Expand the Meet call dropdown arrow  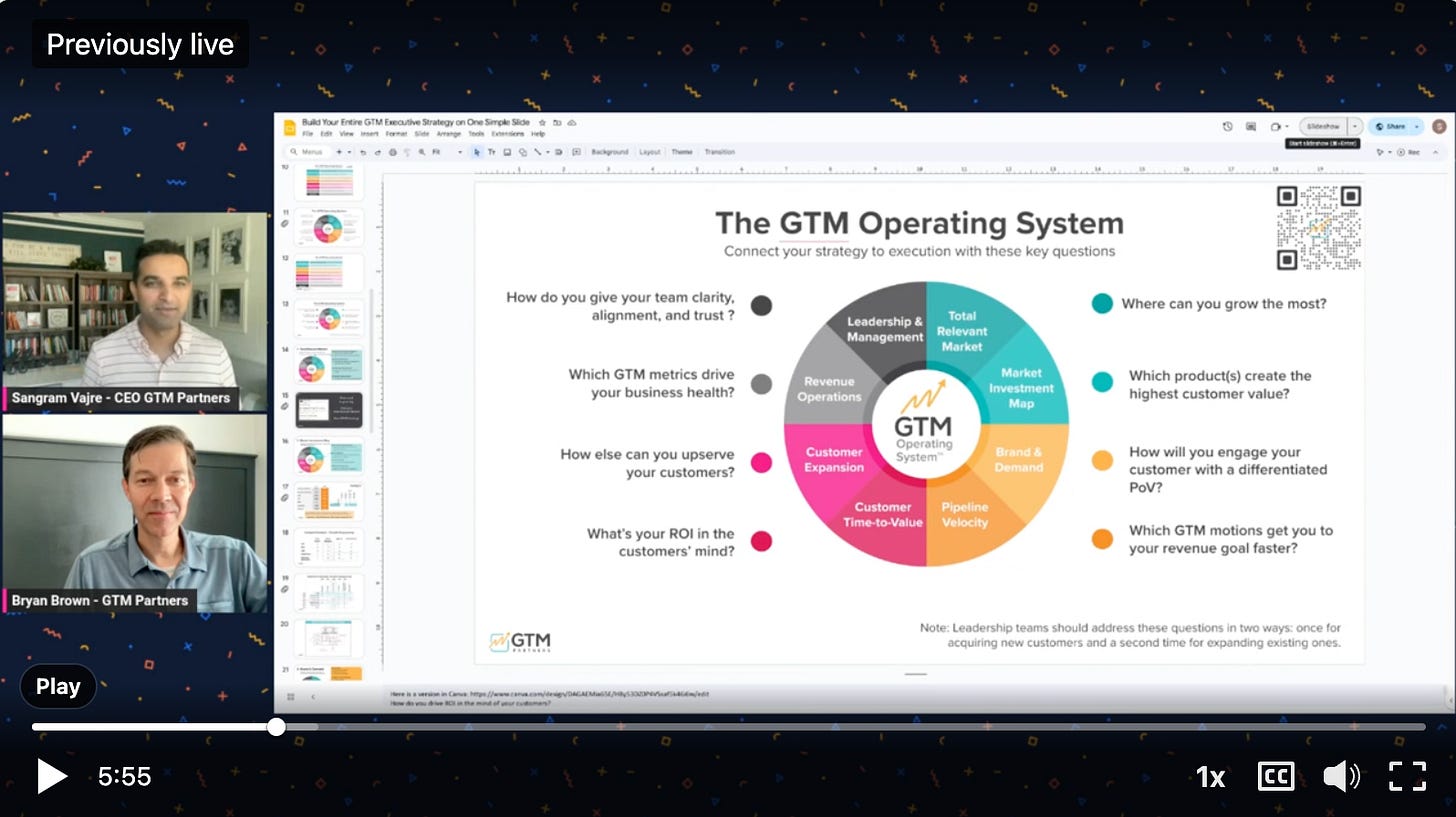(1287, 127)
